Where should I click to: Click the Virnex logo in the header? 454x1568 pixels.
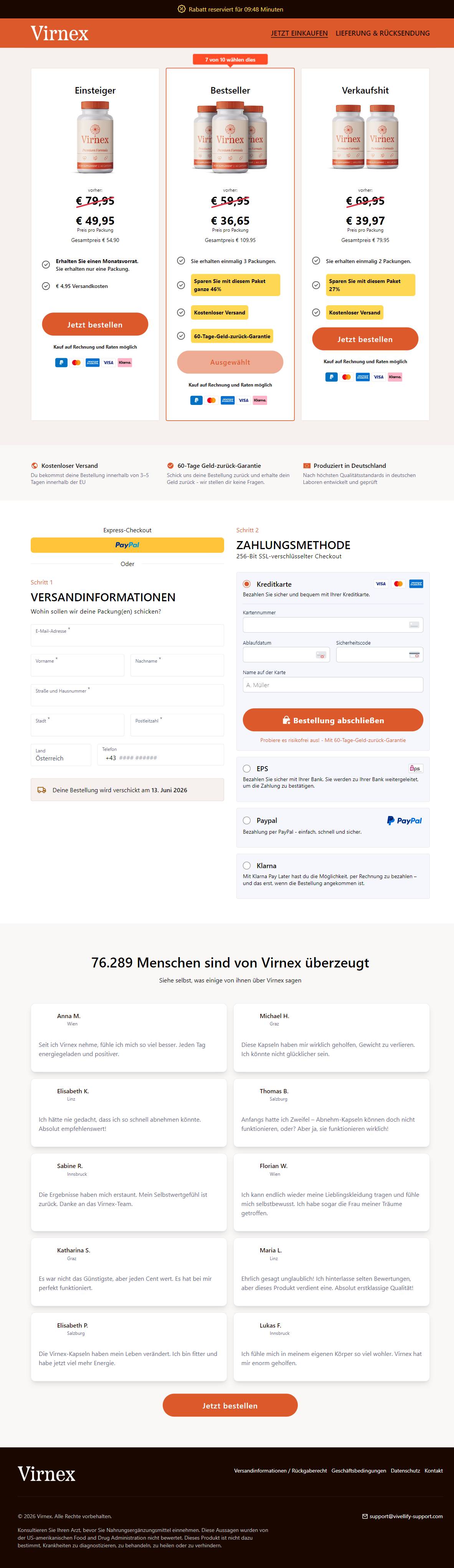(60, 33)
